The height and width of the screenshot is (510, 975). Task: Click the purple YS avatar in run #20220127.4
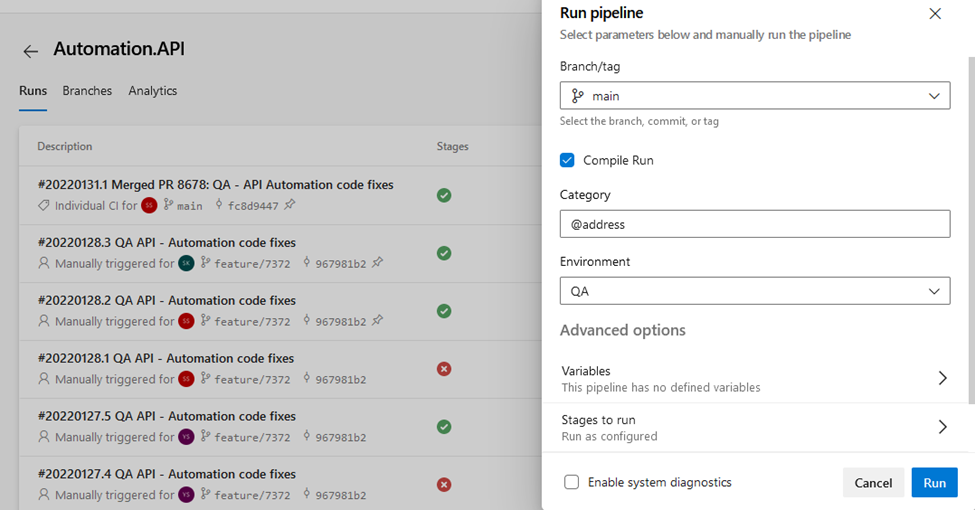(x=187, y=494)
